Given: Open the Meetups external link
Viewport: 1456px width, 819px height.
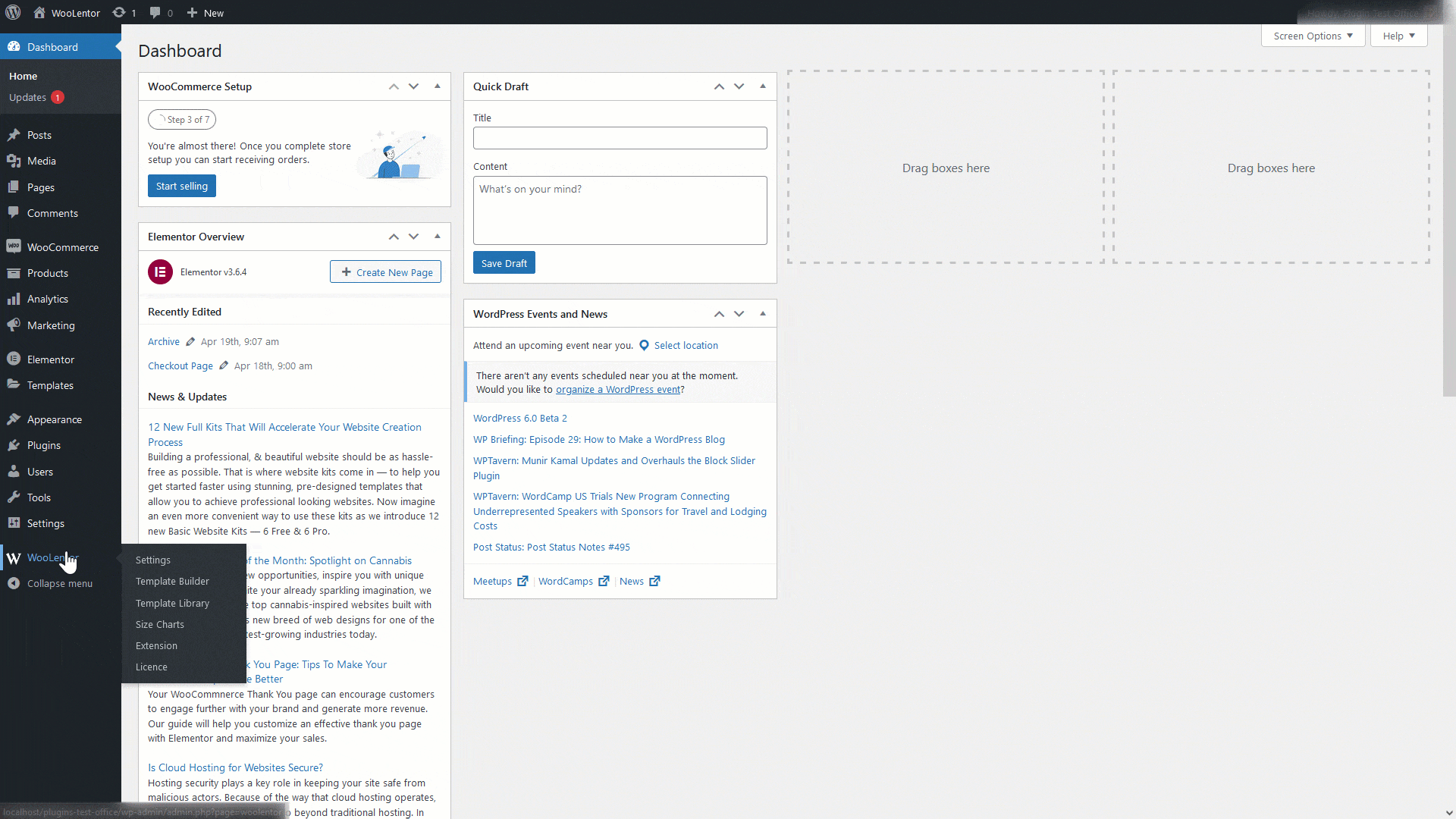Looking at the screenshot, I should click(500, 581).
